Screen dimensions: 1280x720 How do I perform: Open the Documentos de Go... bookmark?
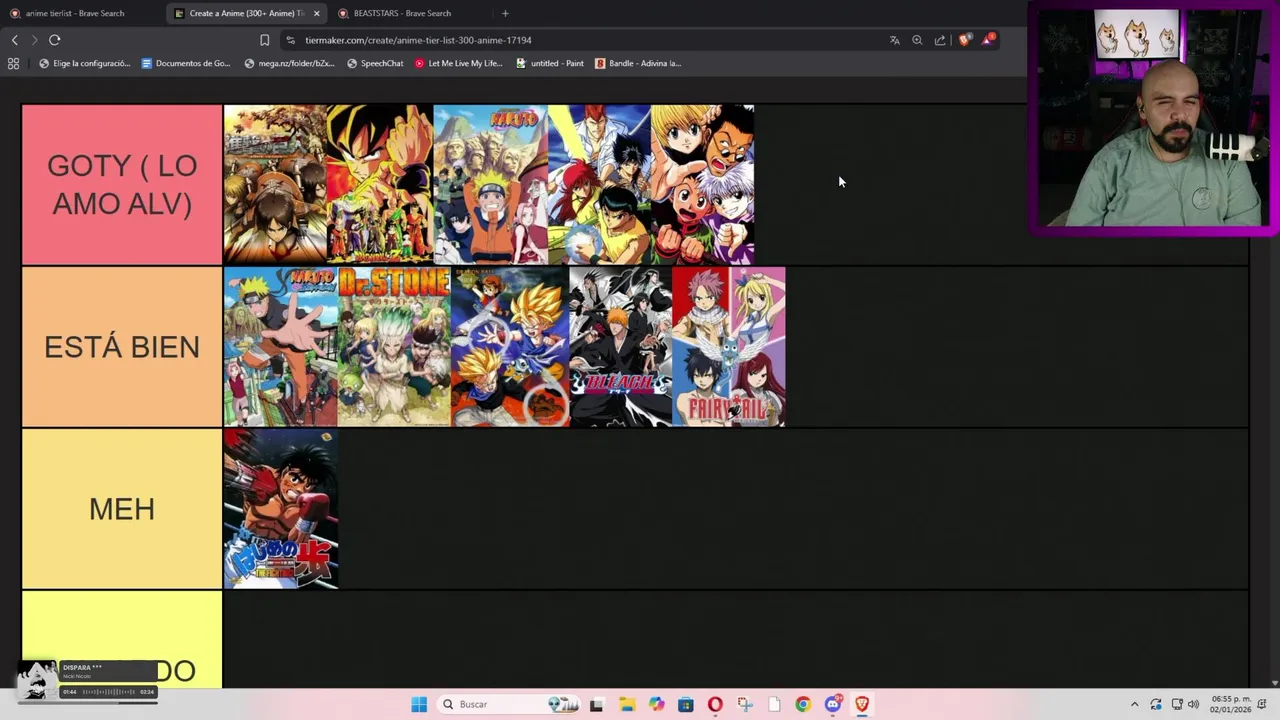186,63
